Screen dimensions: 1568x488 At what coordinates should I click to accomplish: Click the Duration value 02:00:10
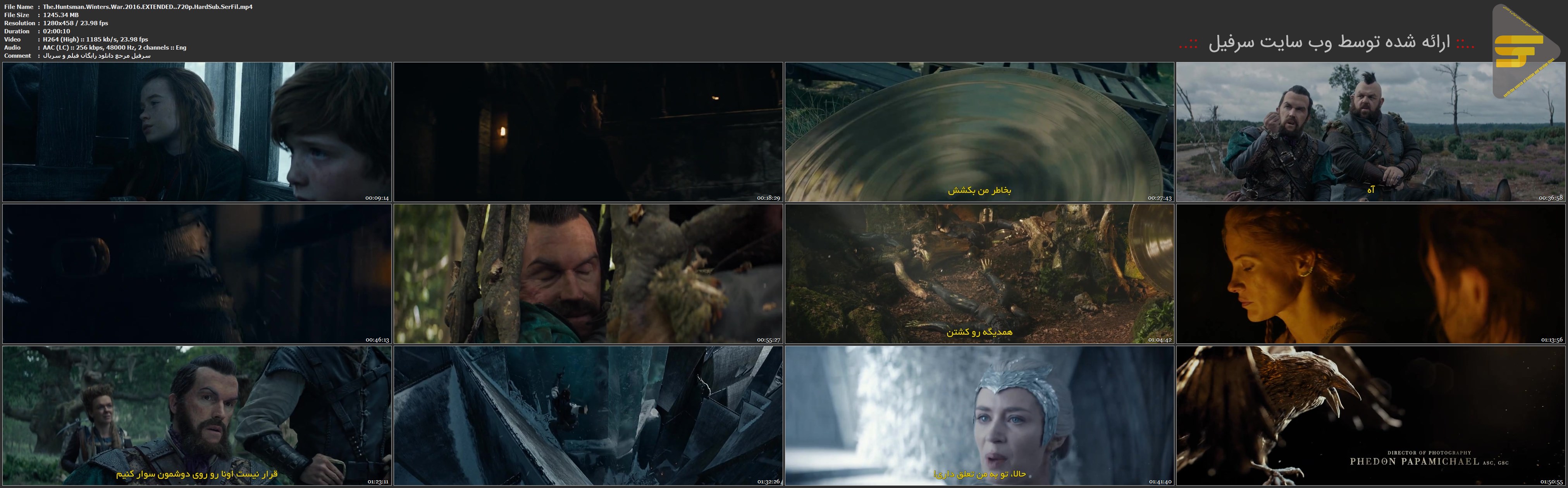coord(57,31)
